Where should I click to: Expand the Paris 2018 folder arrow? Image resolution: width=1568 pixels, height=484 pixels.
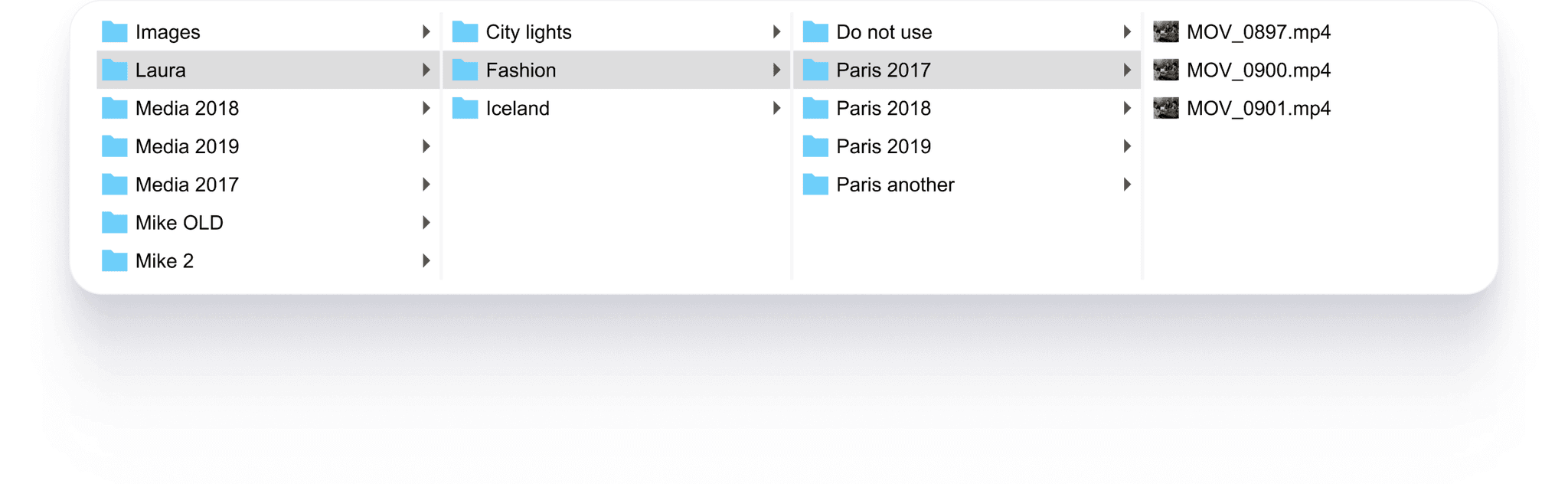[x=1127, y=108]
